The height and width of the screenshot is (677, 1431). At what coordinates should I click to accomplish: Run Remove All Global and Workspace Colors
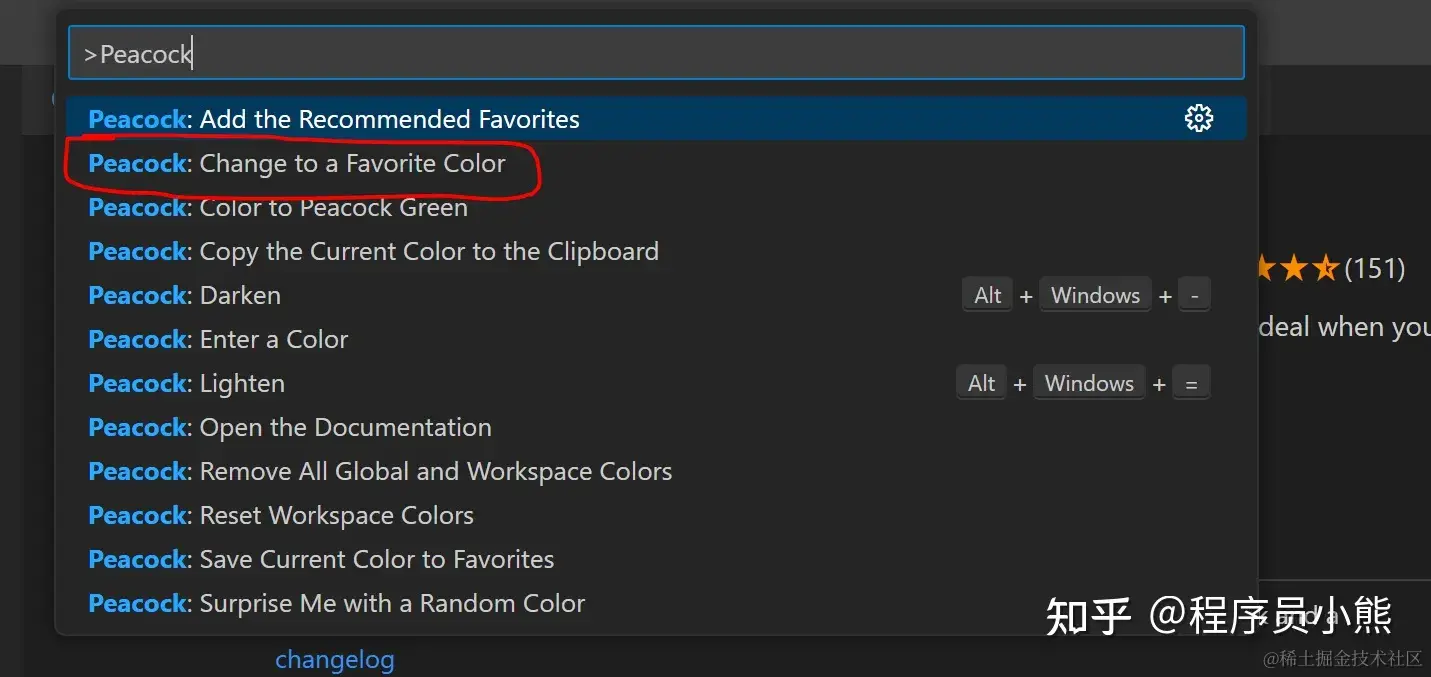point(656,471)
